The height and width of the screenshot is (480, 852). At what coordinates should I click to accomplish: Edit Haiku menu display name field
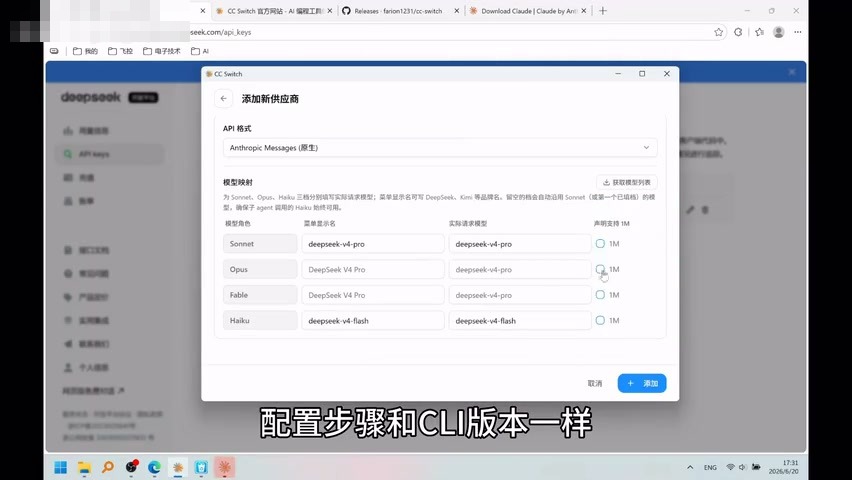point(373,320)
